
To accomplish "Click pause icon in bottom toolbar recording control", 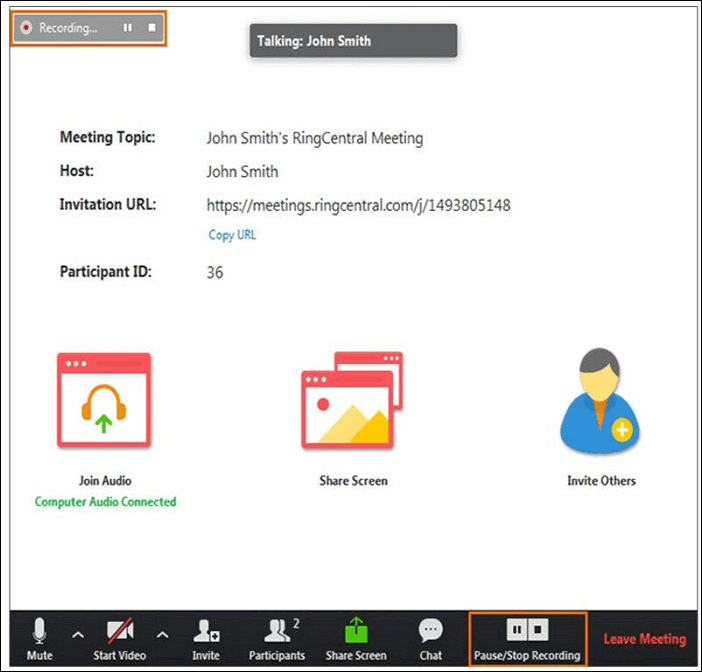I will click(515, 630).
